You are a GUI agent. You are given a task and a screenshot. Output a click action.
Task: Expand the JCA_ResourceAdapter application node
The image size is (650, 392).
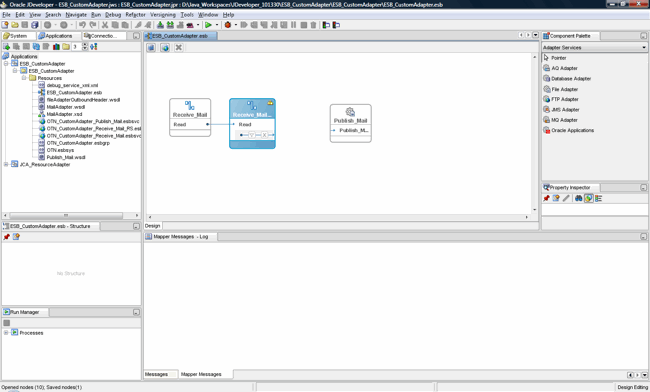click(x=6, y=165)
